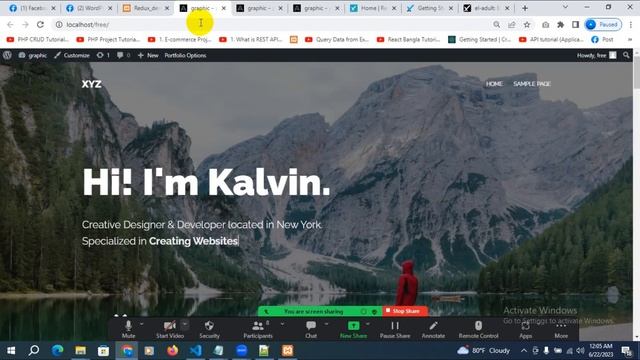Click Annotate pencil in Zoom toolbar

coord(433,329)
